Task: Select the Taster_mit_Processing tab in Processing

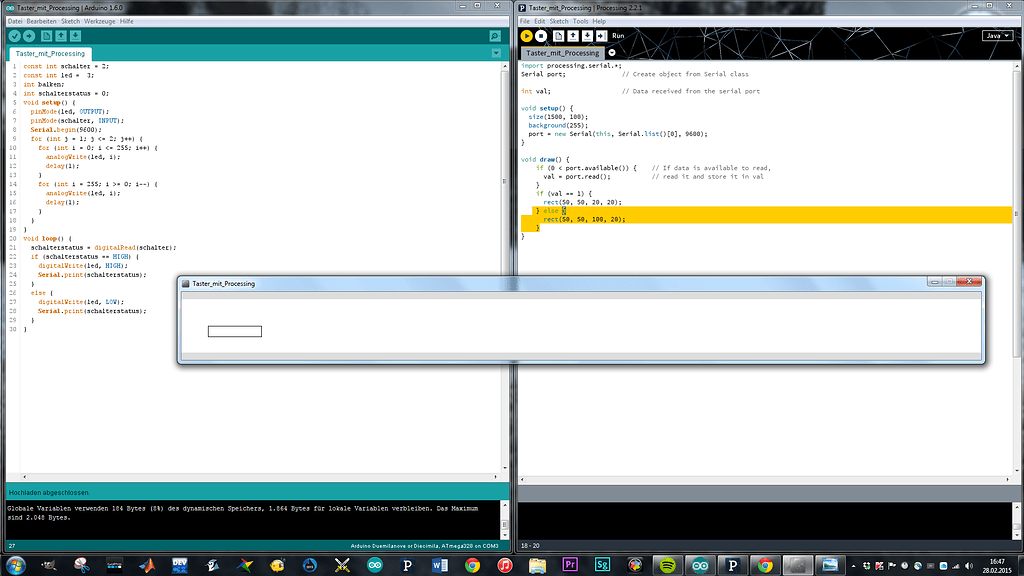Action: (x=562, y=53)
